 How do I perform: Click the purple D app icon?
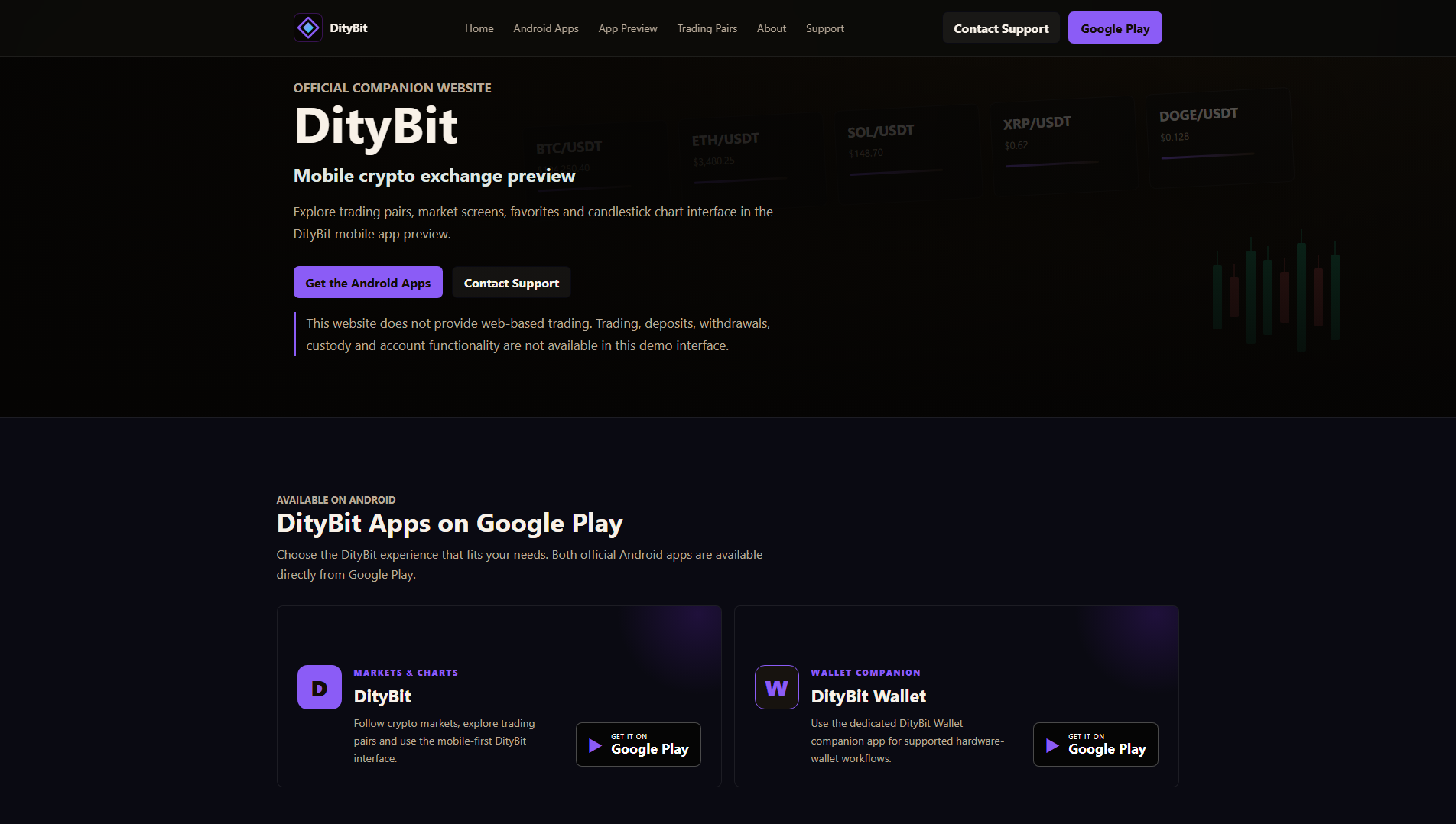(320, 687)
